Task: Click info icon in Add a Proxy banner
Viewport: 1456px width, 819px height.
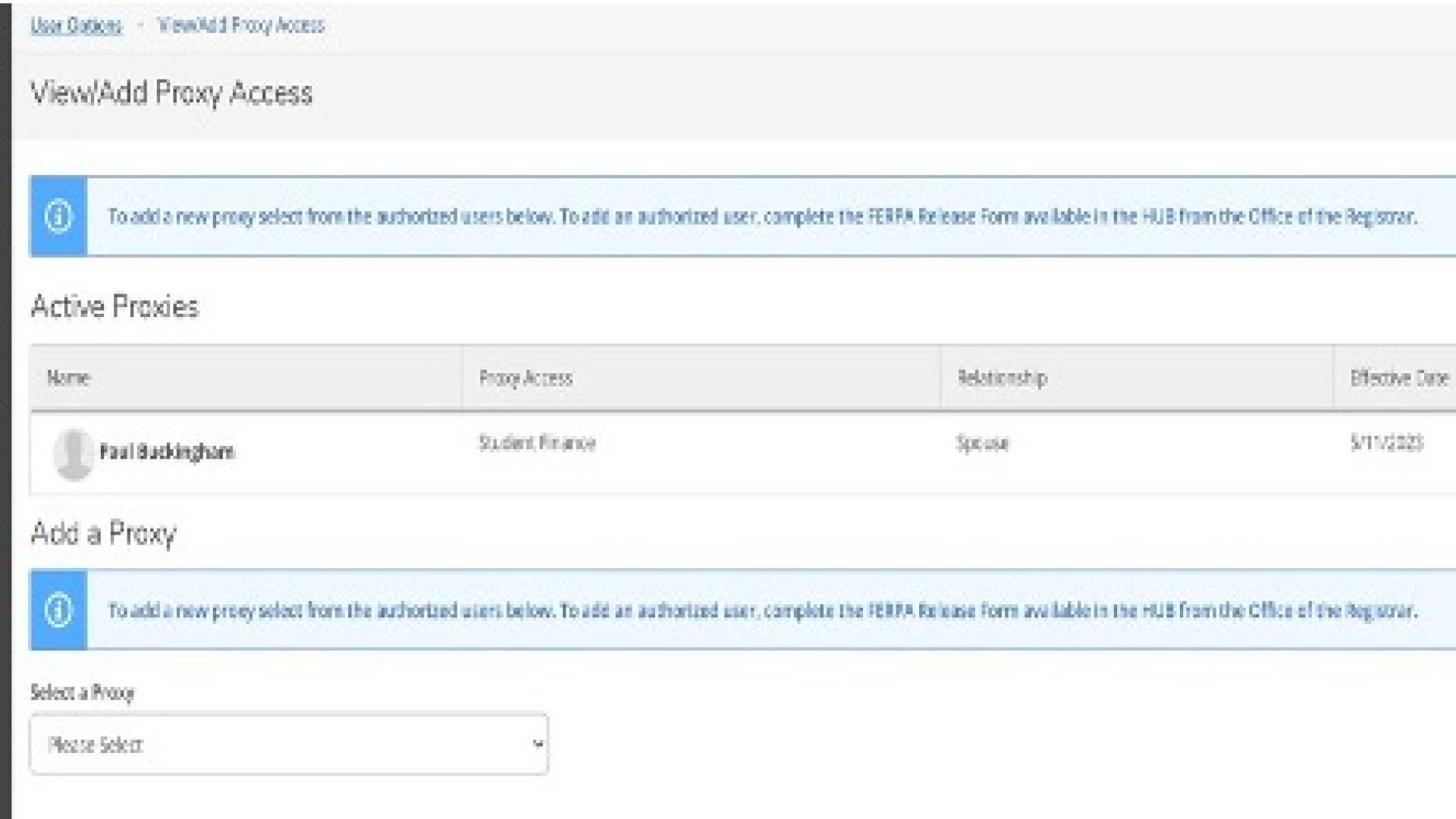Action: click(x=58, y=610)
